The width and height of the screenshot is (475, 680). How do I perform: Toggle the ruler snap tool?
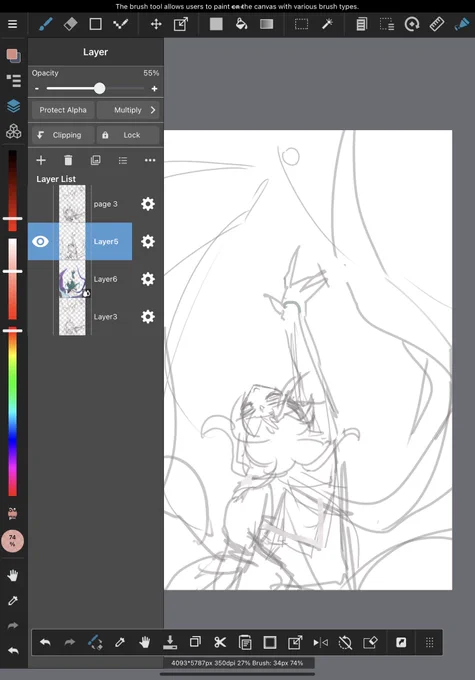(x=436, y=24)
